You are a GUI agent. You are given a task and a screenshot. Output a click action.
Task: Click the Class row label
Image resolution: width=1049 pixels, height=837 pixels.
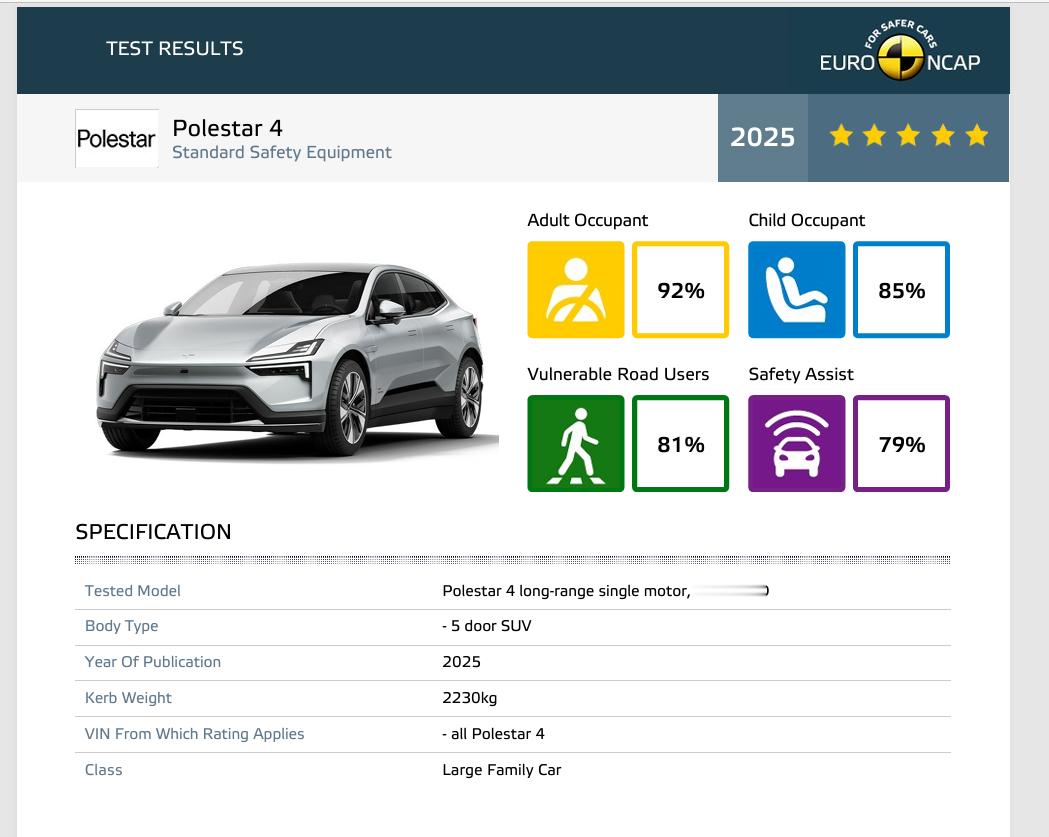click(103, 769)
